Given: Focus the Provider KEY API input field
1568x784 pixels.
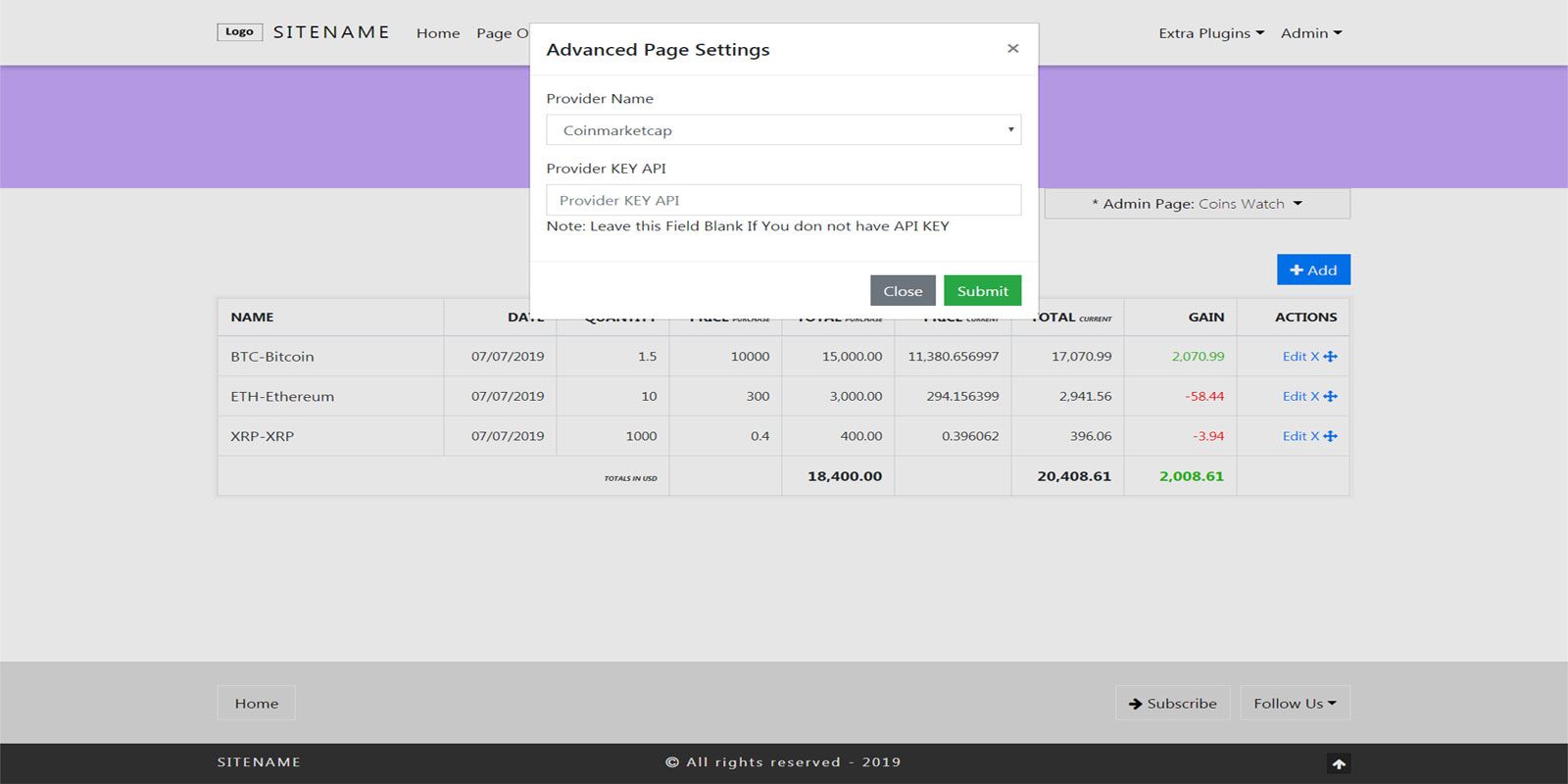Looking at the screenshot, I should [783, 200].
